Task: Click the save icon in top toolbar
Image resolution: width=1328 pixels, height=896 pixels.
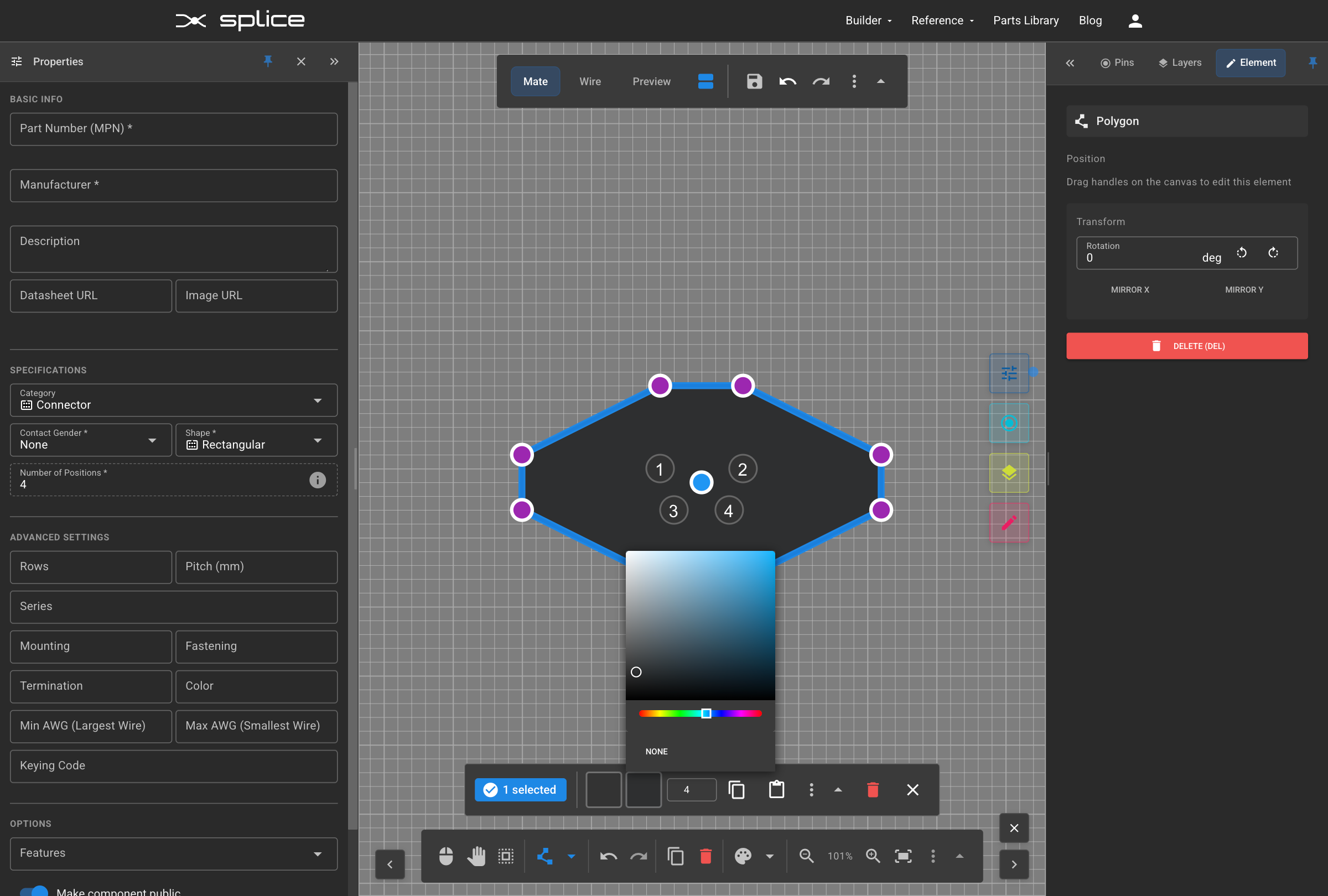Action: click(x=754, y=81)
